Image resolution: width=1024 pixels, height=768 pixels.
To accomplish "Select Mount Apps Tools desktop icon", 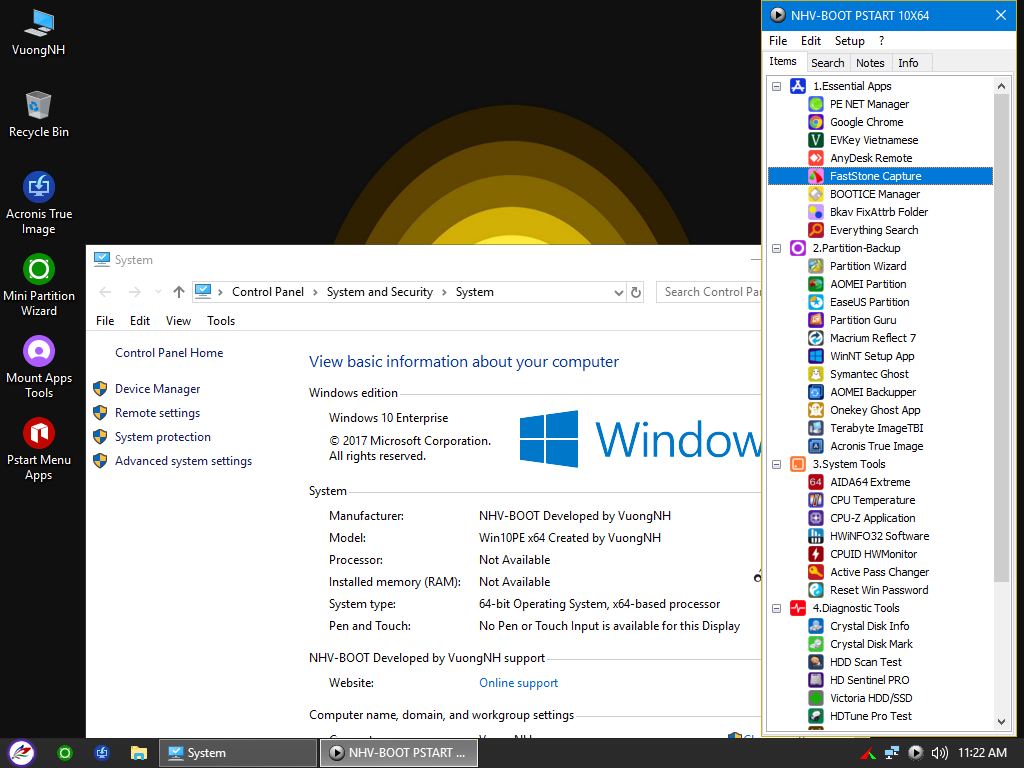I will (39, 367).
